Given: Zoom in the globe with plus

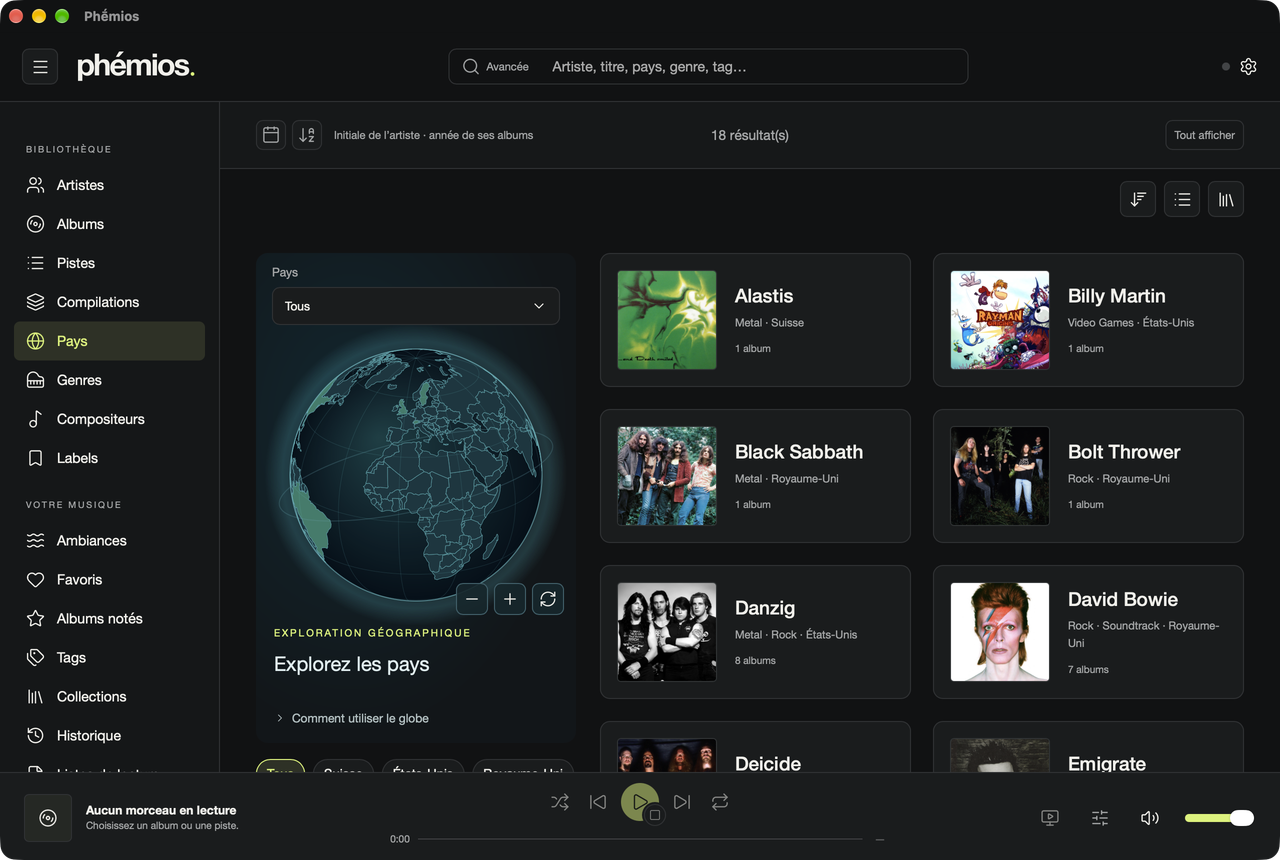Looking at the screenshot, I should 510,599.
